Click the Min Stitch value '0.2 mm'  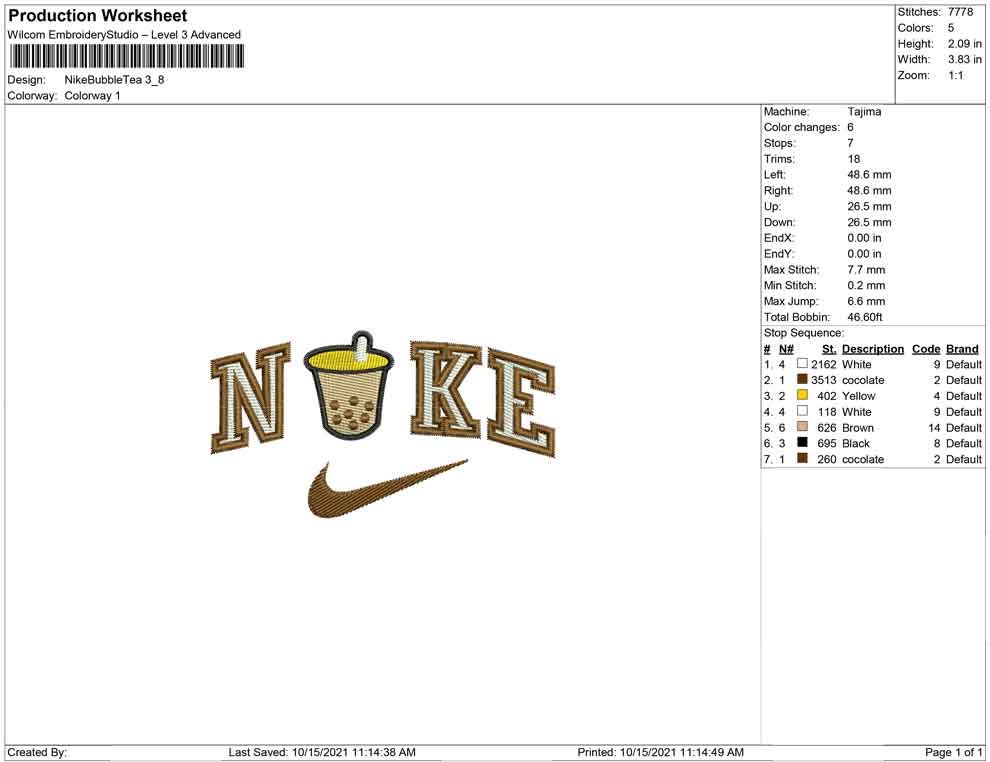pyautogui.click(x=866, y=285)
